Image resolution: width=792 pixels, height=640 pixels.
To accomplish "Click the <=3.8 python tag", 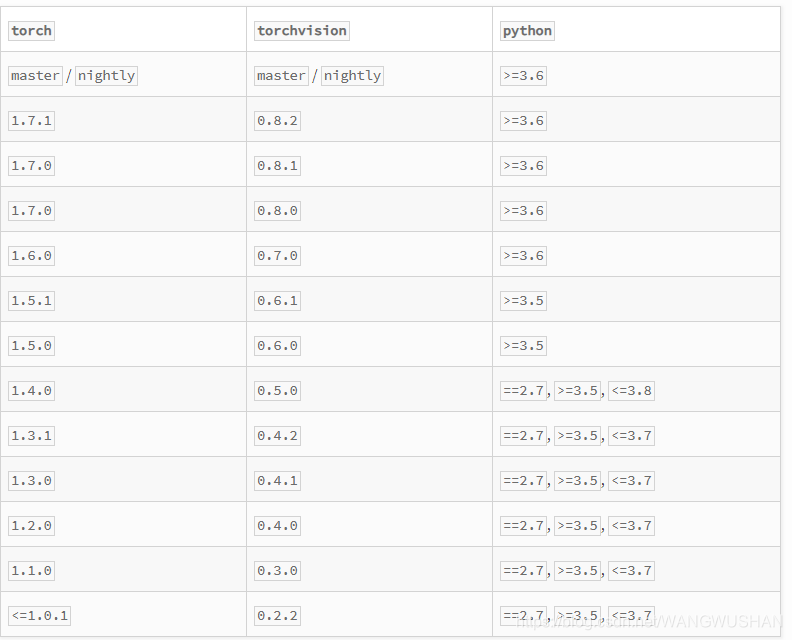I will coord(631,391).
